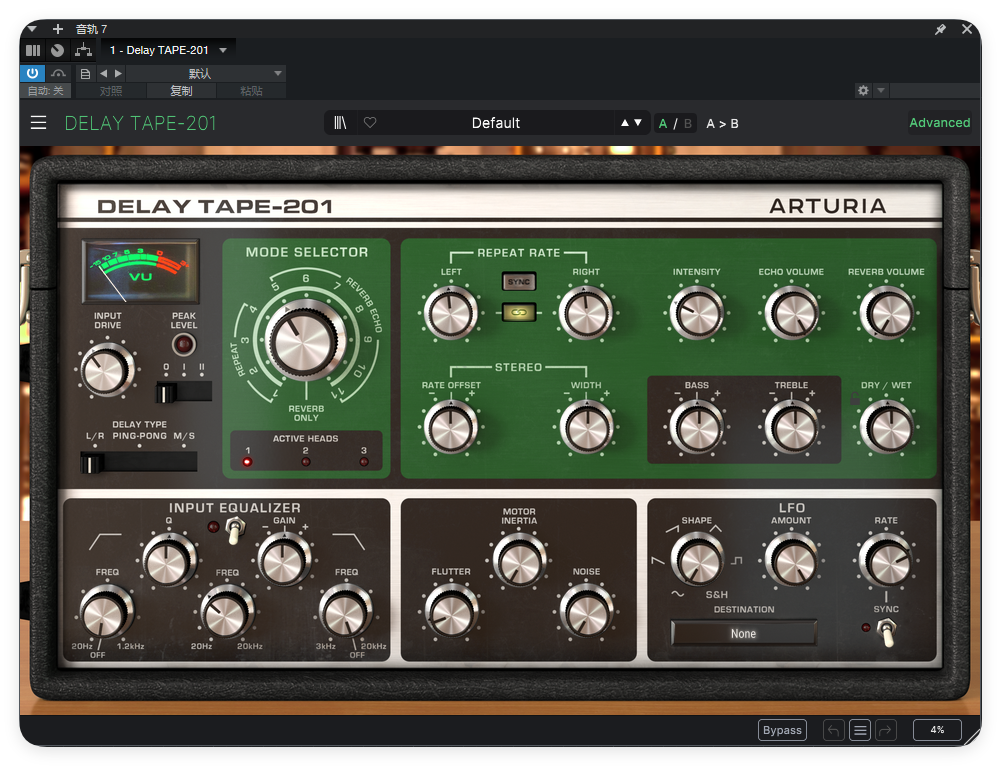Viewport: 1001px width, 766px height.
Task: Click the Treble tone knob
Action: pos(792,427)
